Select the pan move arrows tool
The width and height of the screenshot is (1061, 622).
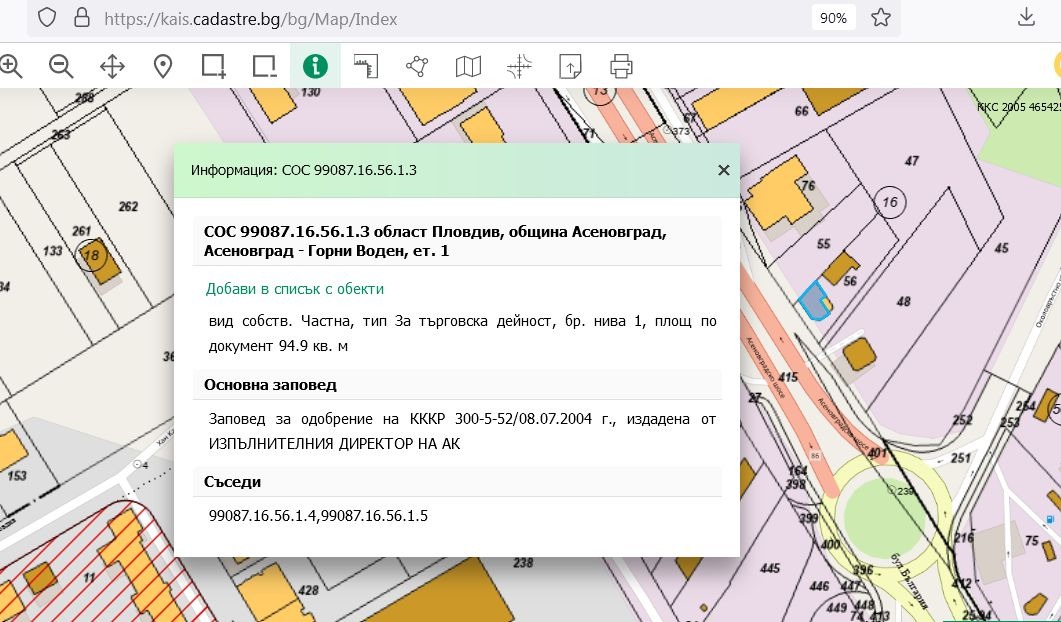click(112, 67)
